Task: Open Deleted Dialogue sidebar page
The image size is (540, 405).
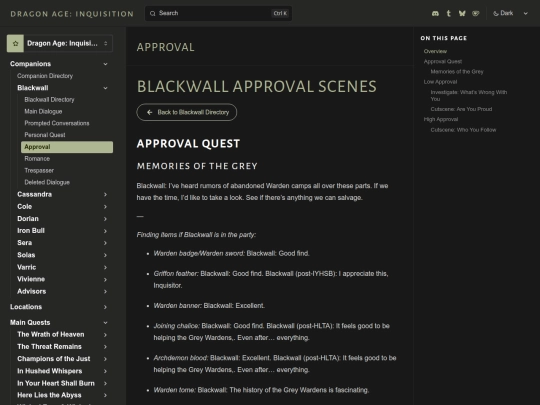Action: point(47,182)
